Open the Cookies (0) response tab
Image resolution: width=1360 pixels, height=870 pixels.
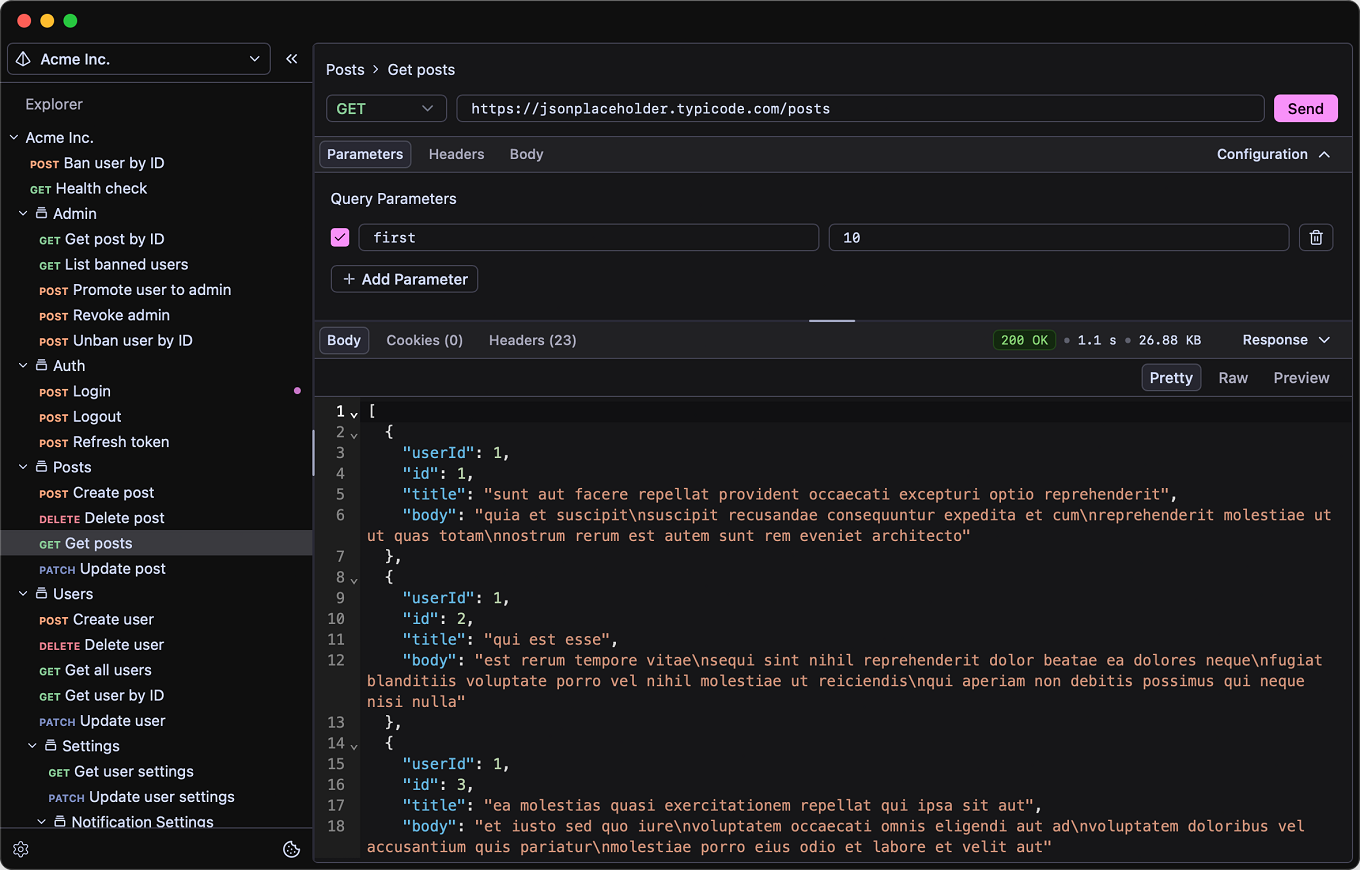(x=424, y=340)
